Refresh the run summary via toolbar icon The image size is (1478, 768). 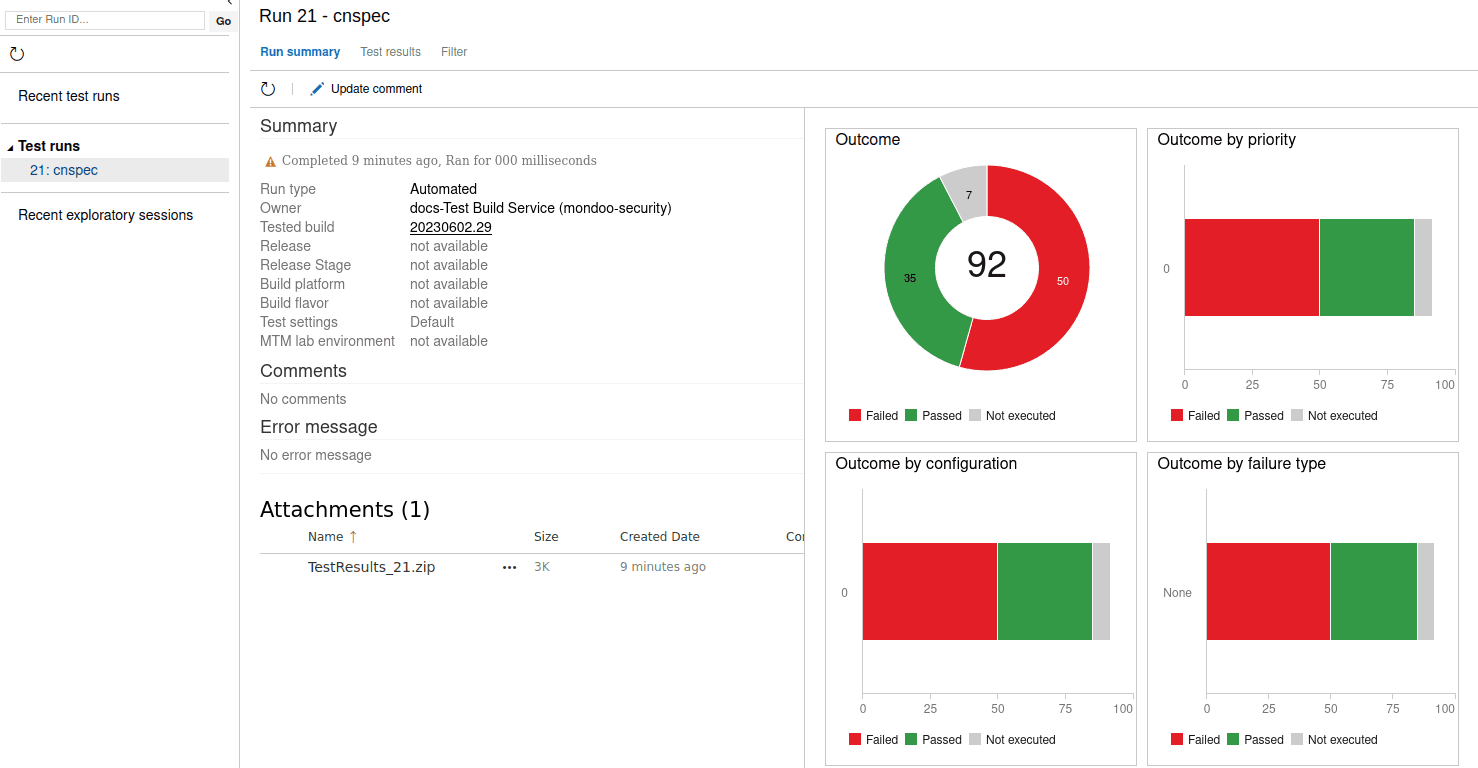pyautogui.click(x=268, y=89)
